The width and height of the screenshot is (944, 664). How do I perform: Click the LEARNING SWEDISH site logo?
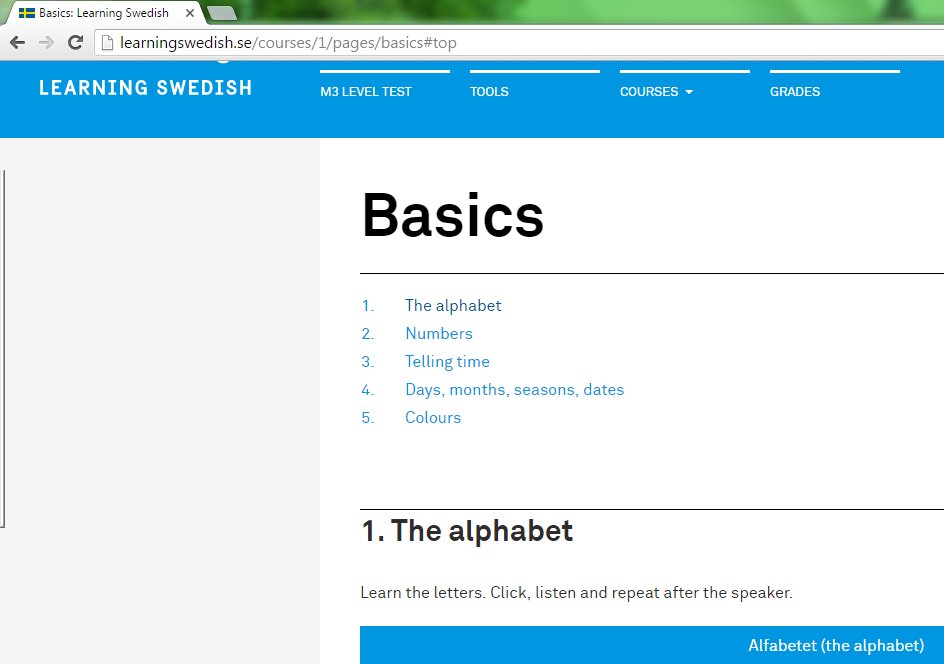(x=145, y=88)
